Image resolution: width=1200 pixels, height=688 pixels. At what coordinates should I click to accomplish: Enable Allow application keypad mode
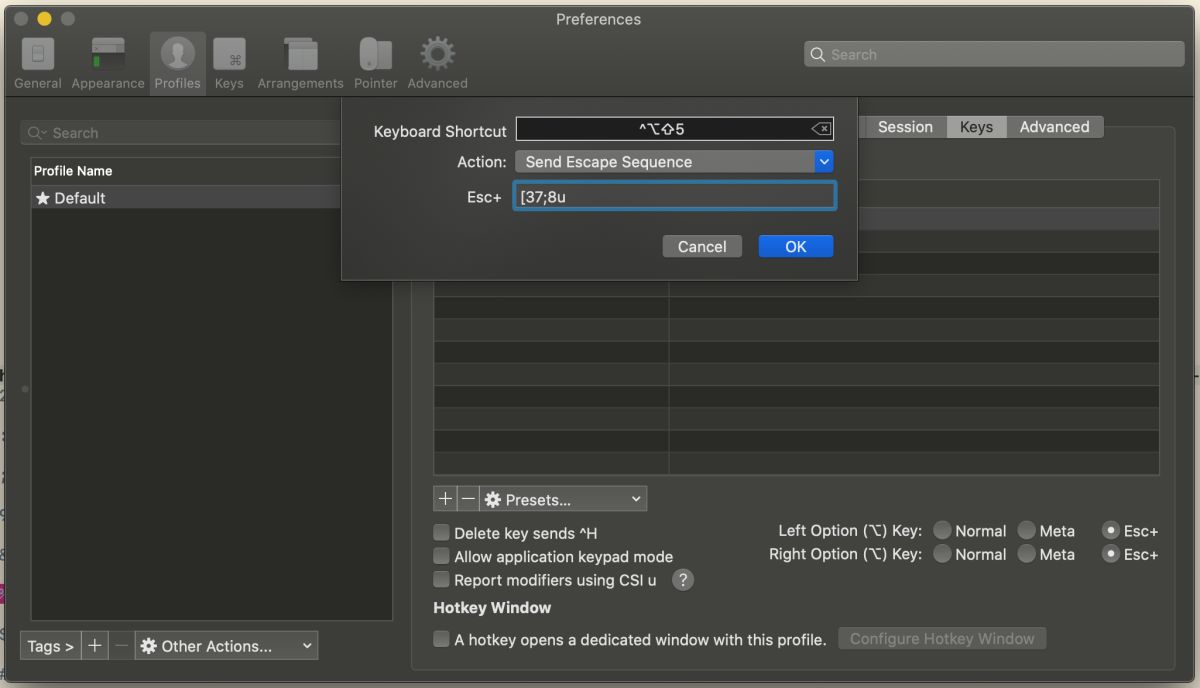coord(441,556)
